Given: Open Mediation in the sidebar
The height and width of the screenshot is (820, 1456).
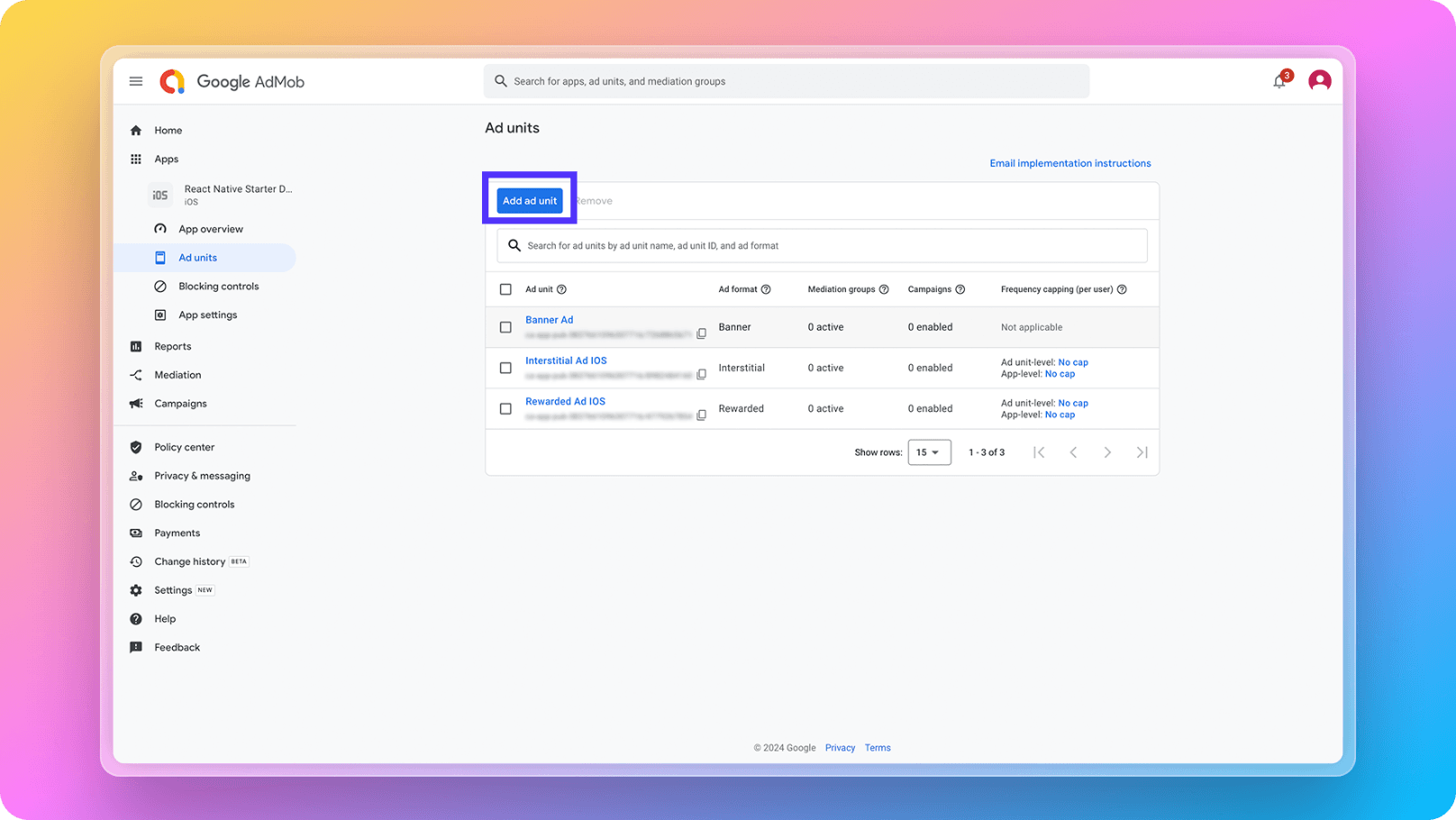Looking at the screenshot, I should point(177,375).
